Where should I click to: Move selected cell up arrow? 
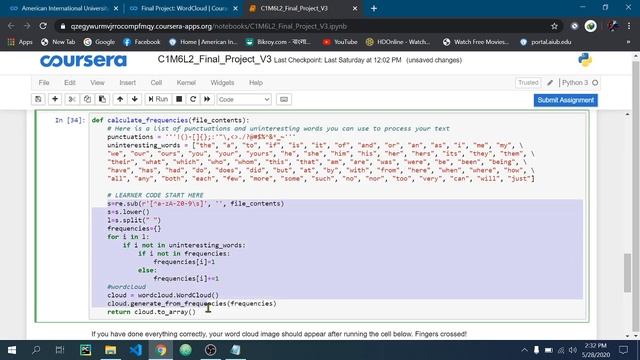(x=120, y=99)
